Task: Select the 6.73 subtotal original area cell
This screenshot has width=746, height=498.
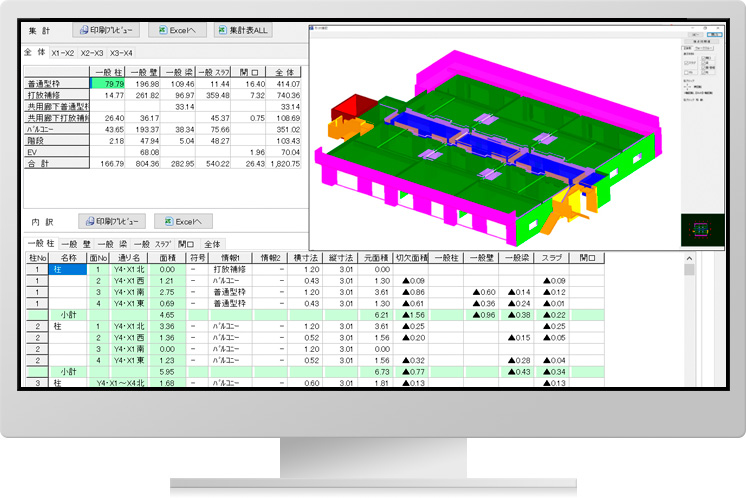Action: tap(375, 372)
